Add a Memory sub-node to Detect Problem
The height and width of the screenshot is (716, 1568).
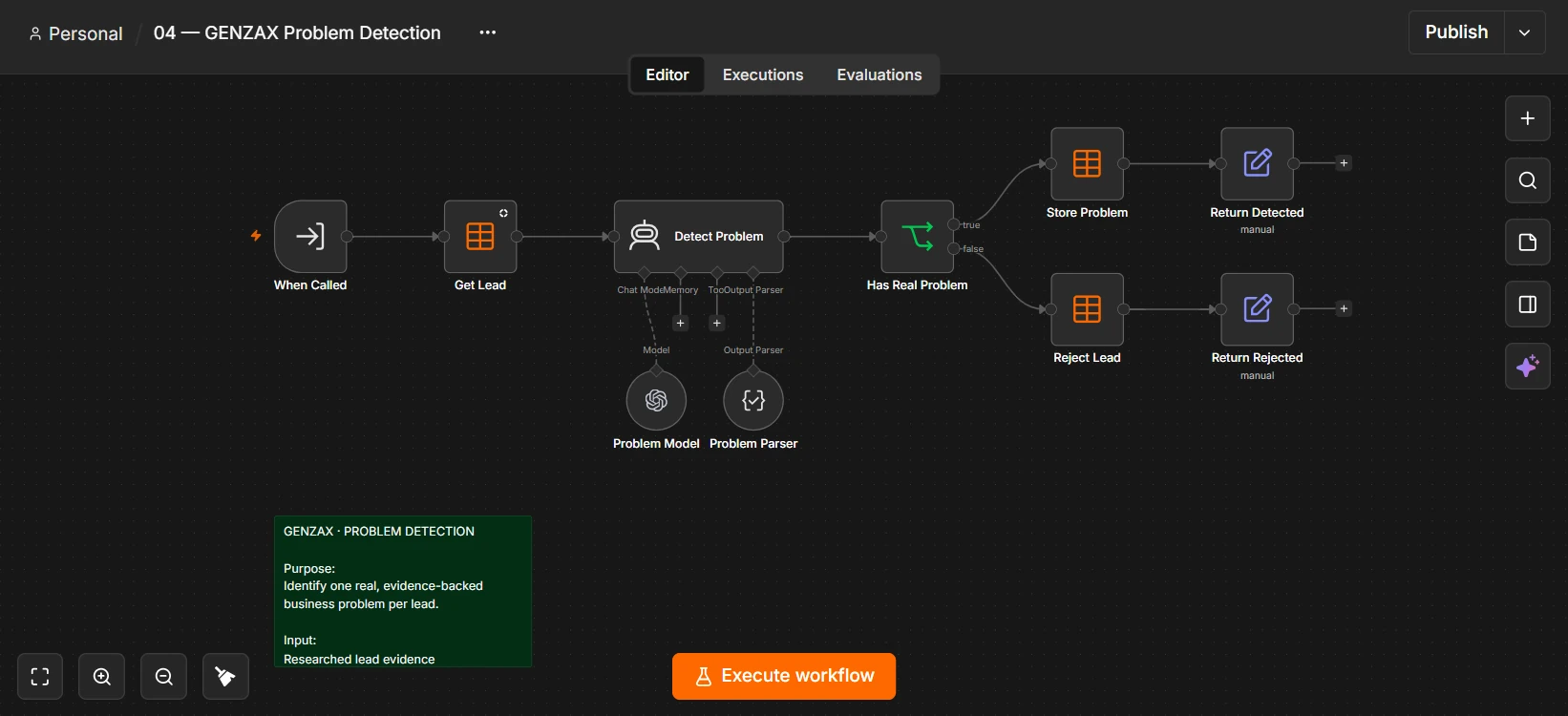[x=681, y=324]
